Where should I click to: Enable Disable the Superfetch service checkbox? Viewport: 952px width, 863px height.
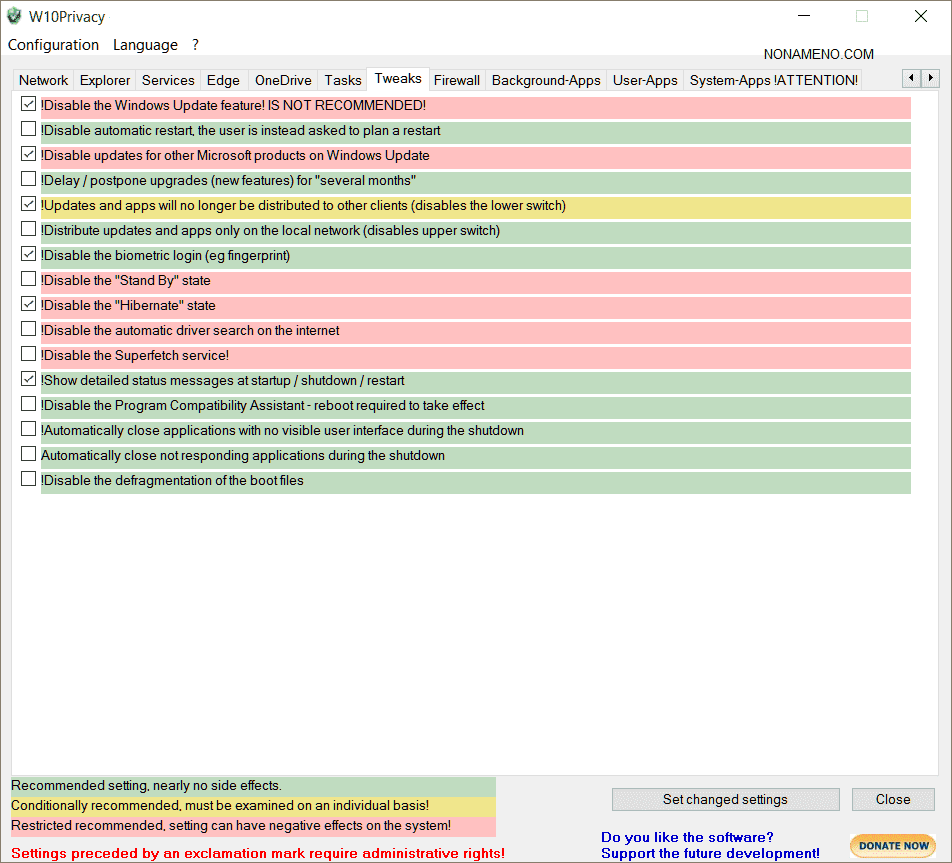coord(28,354)
